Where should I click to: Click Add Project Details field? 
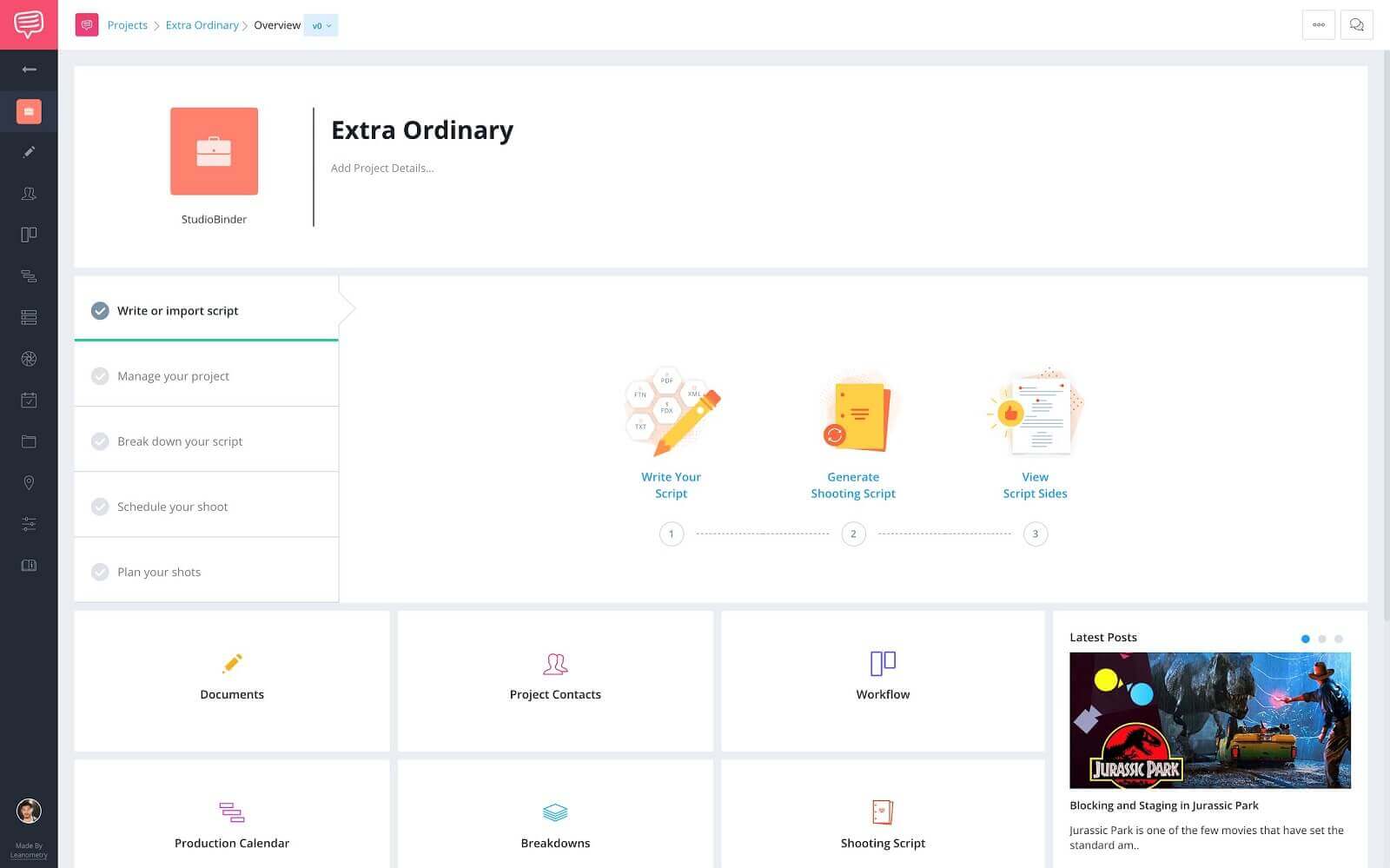(382, 168)
